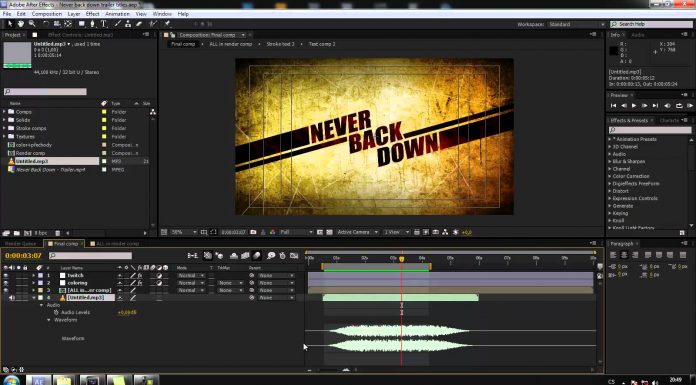This screenshot has height=385, width=696.
Task: Select the Clone Stamp tool
Action: click(128, 24)
